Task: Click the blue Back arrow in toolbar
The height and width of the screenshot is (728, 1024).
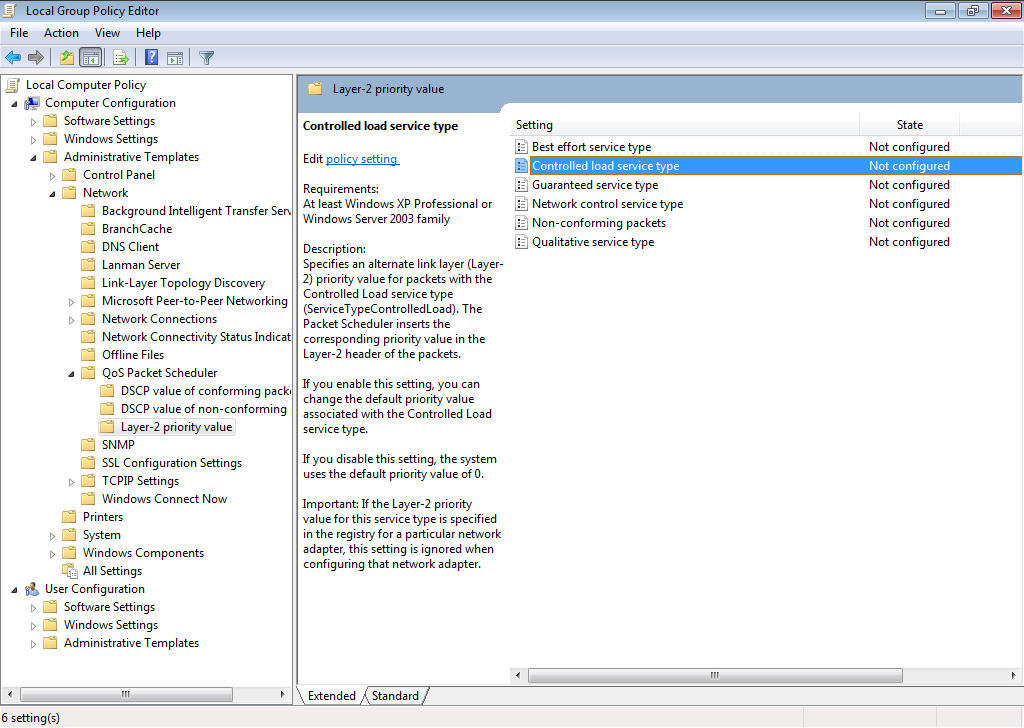Action: click(x=13, y=58)
